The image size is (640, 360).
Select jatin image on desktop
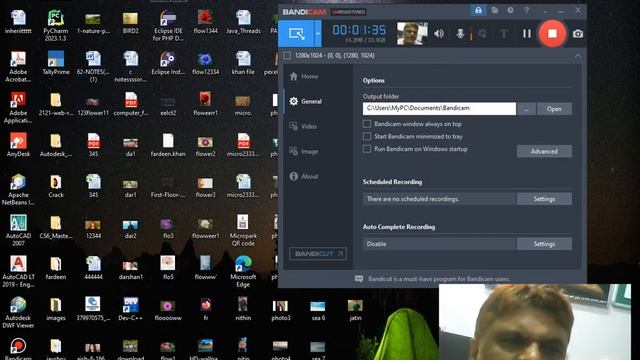point(355,309)
